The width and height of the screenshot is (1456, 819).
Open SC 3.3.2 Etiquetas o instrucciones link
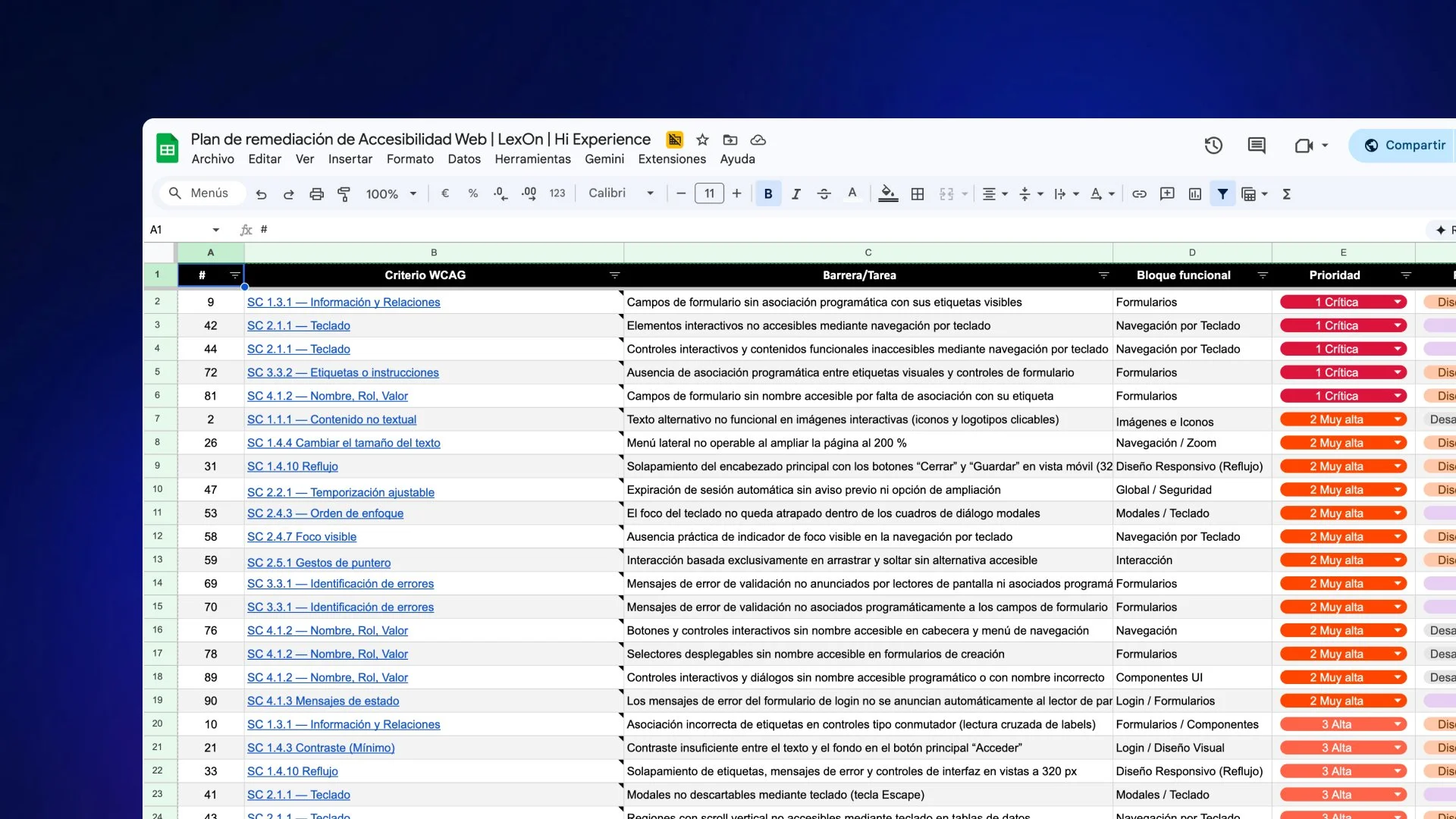pyautogui.click(x=343, y=372)
